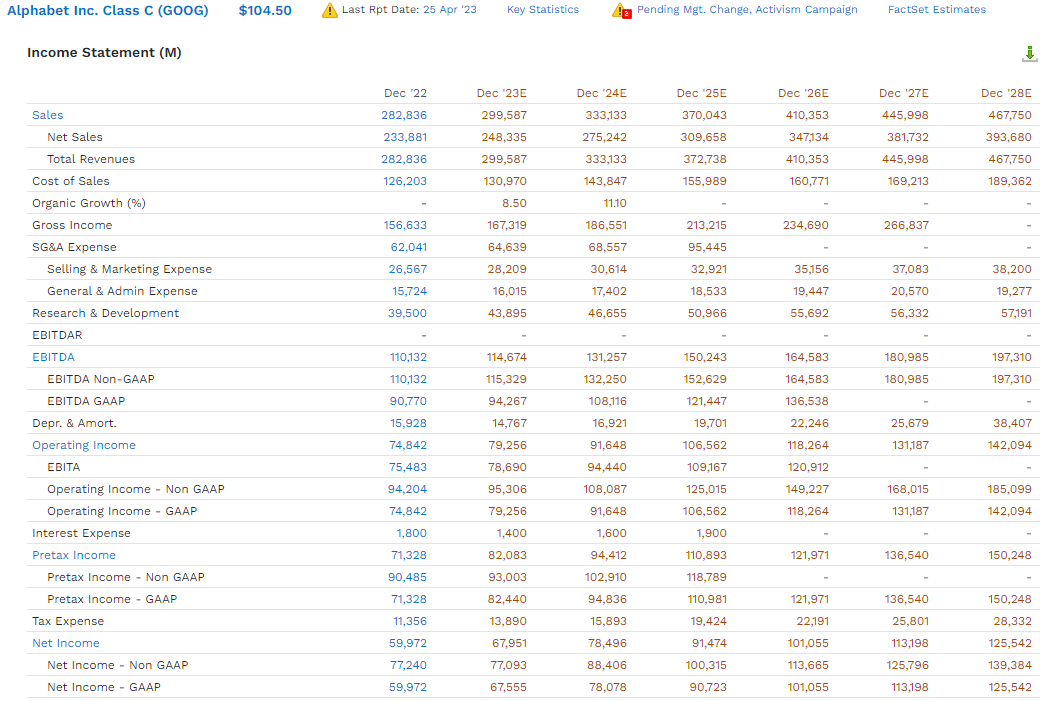The height and width of the screenshot is (701, 1040).
Task: Click General & Admin Expense value 15,724
Action: (409, 290)
